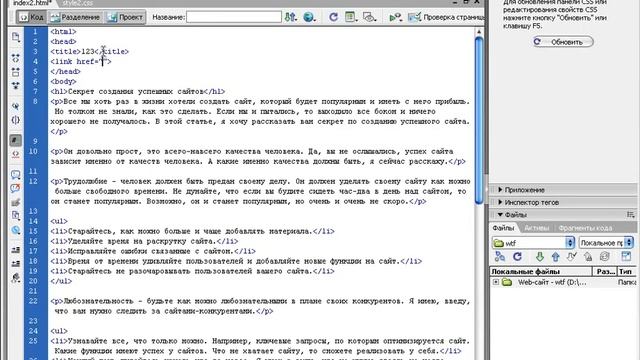Image resolution: width=640 pixels, height=360 pixels.
Task: Click the outdent code icon
Action: click(x=16, y=264)
